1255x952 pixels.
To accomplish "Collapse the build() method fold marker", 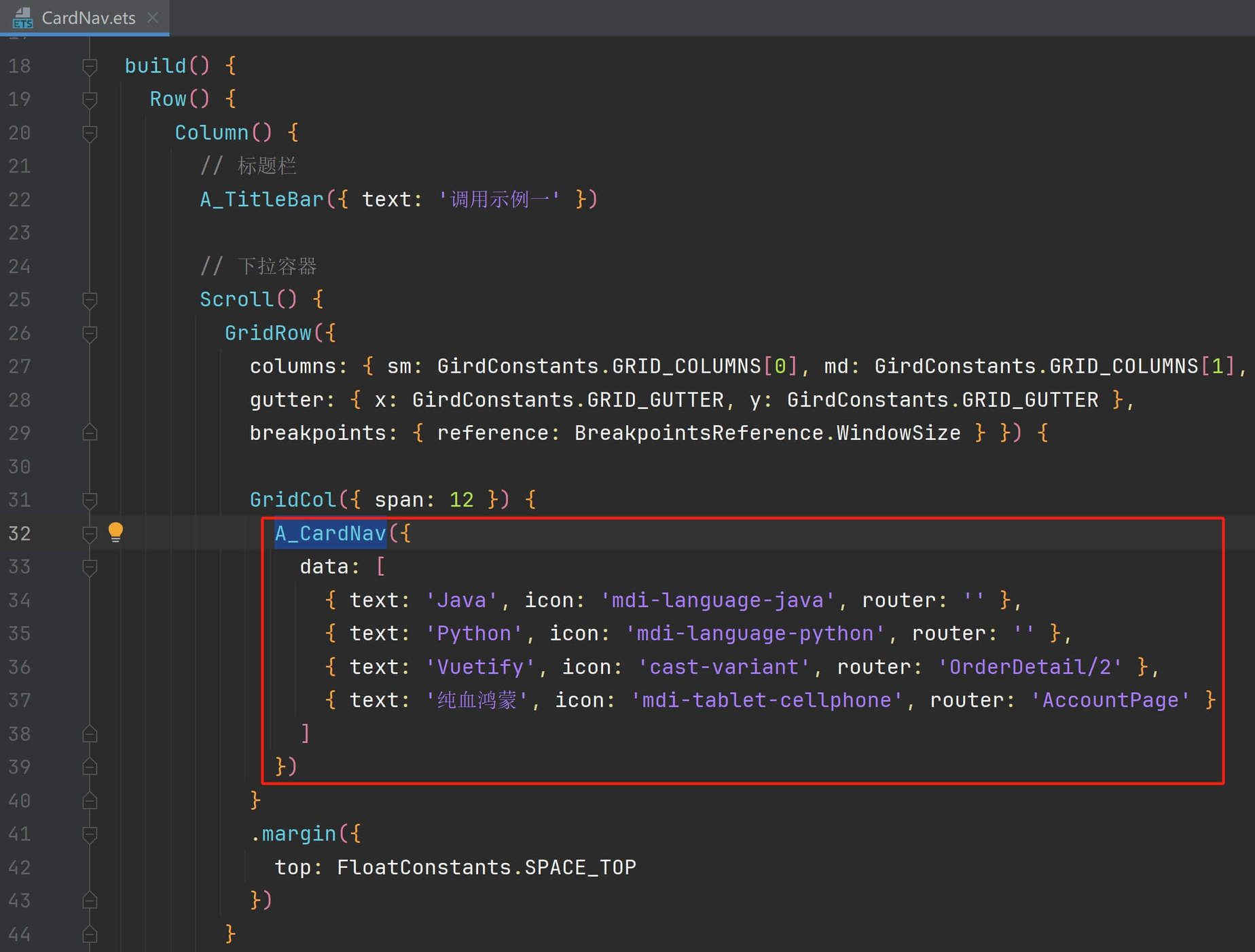I will (90, 66).
